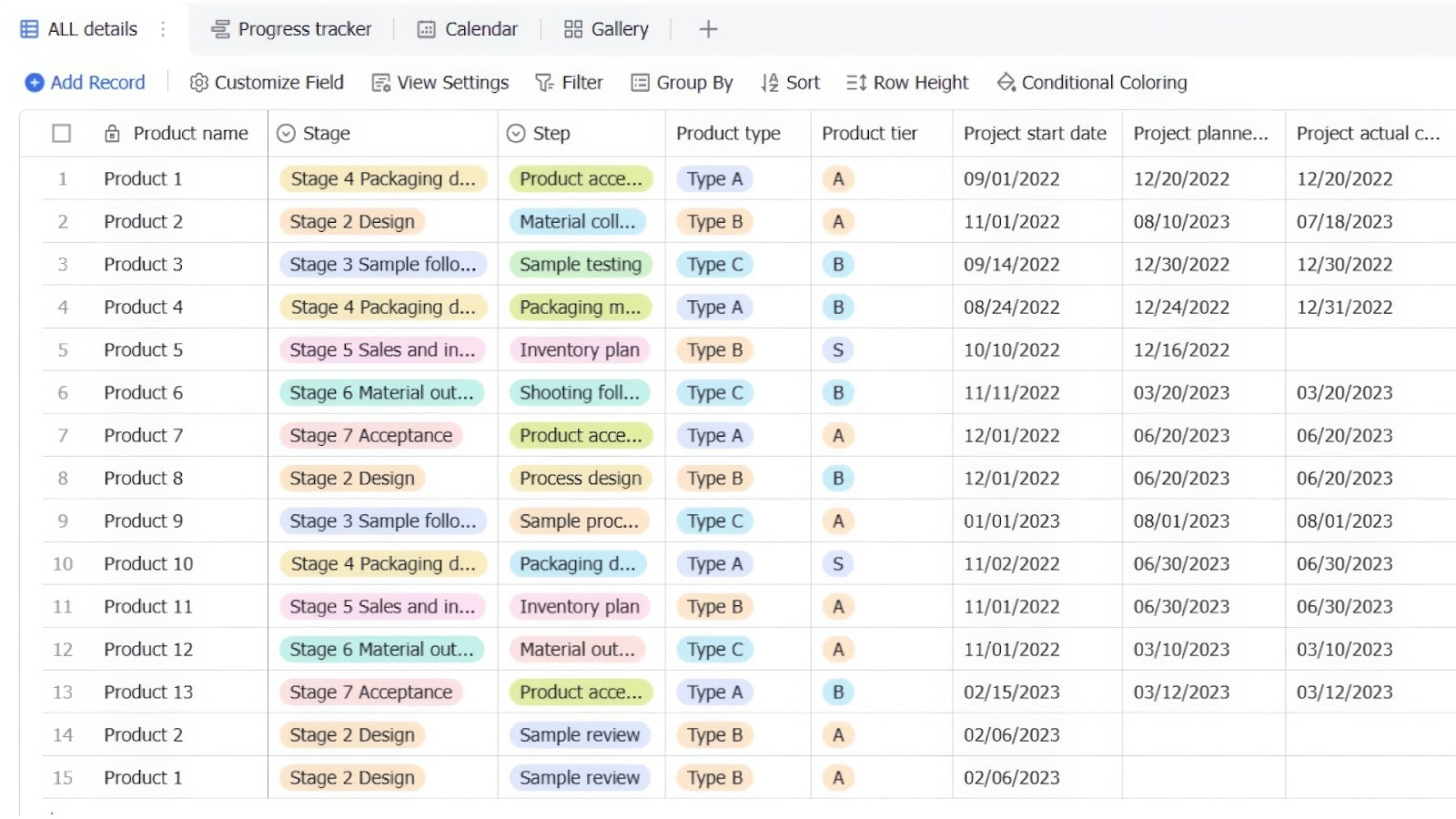The width and height of the screenshot is (1456, 819).
Task: Click the View Settings icon
Action: click(x=380, y=82)
